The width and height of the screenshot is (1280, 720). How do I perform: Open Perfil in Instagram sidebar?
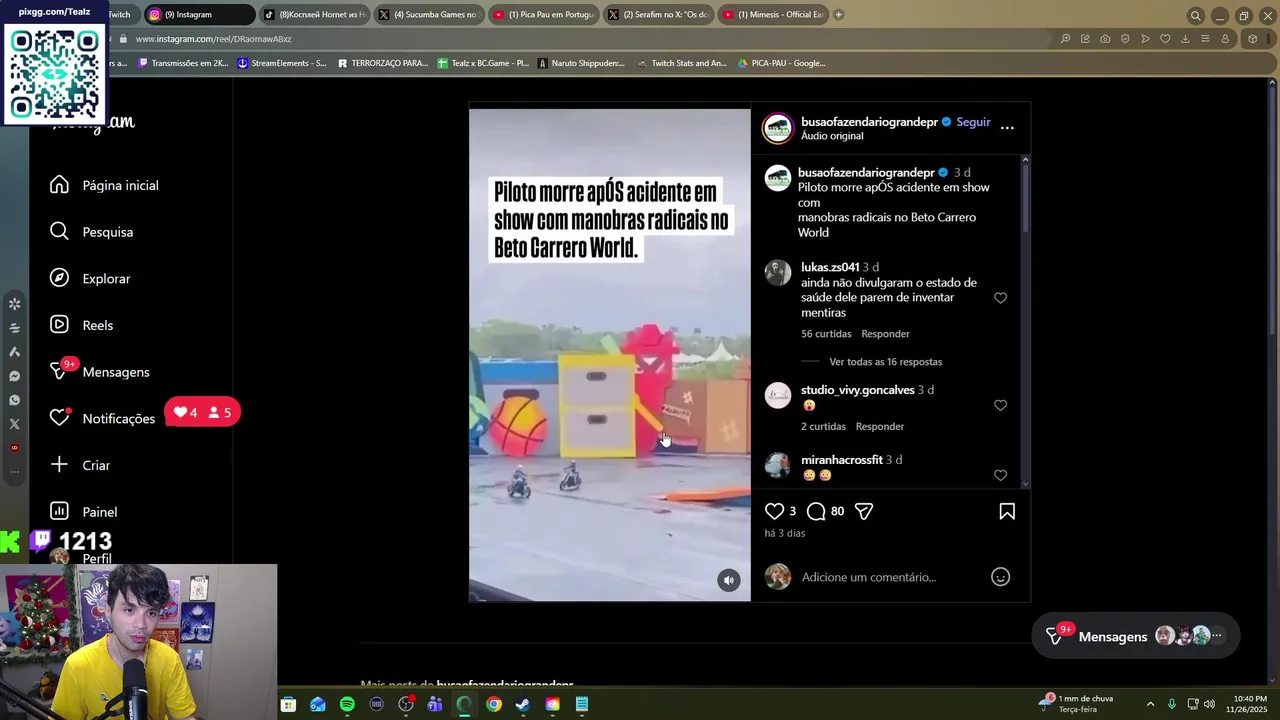[82, 558]
